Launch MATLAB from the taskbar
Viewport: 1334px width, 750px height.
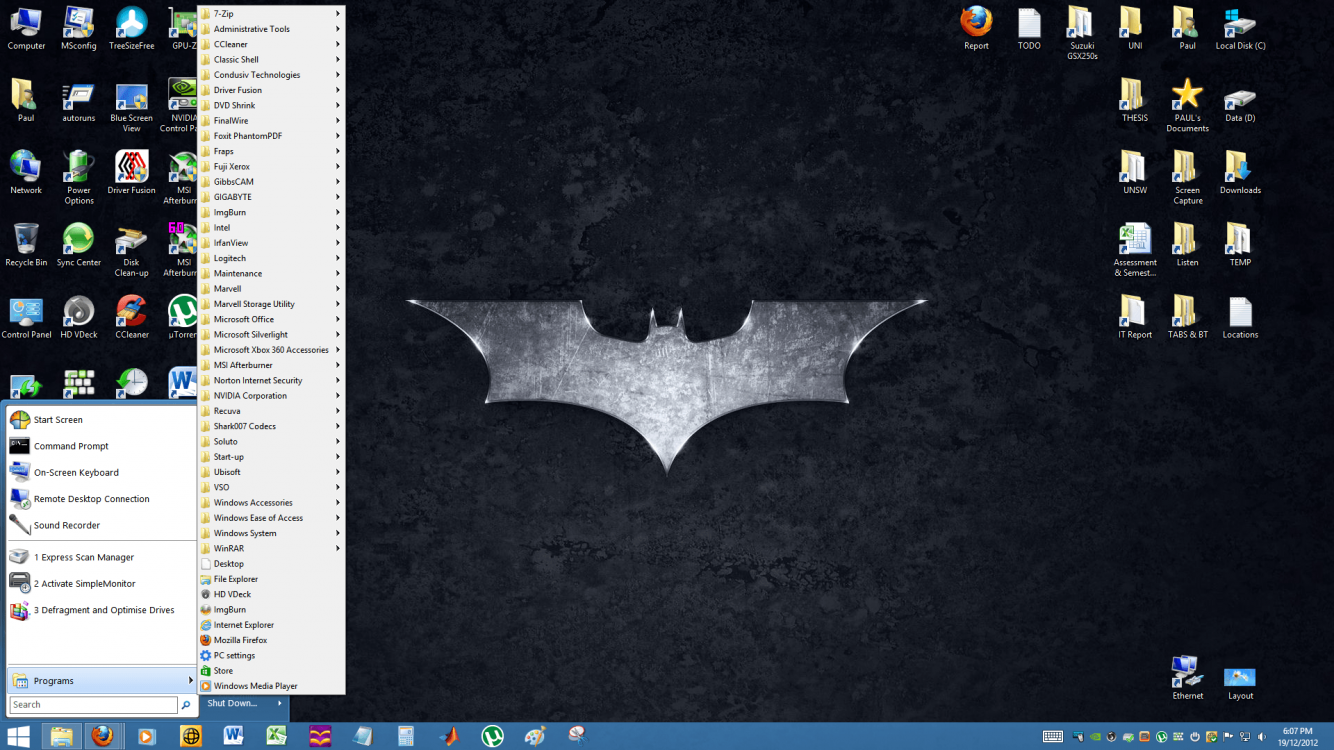449,736
